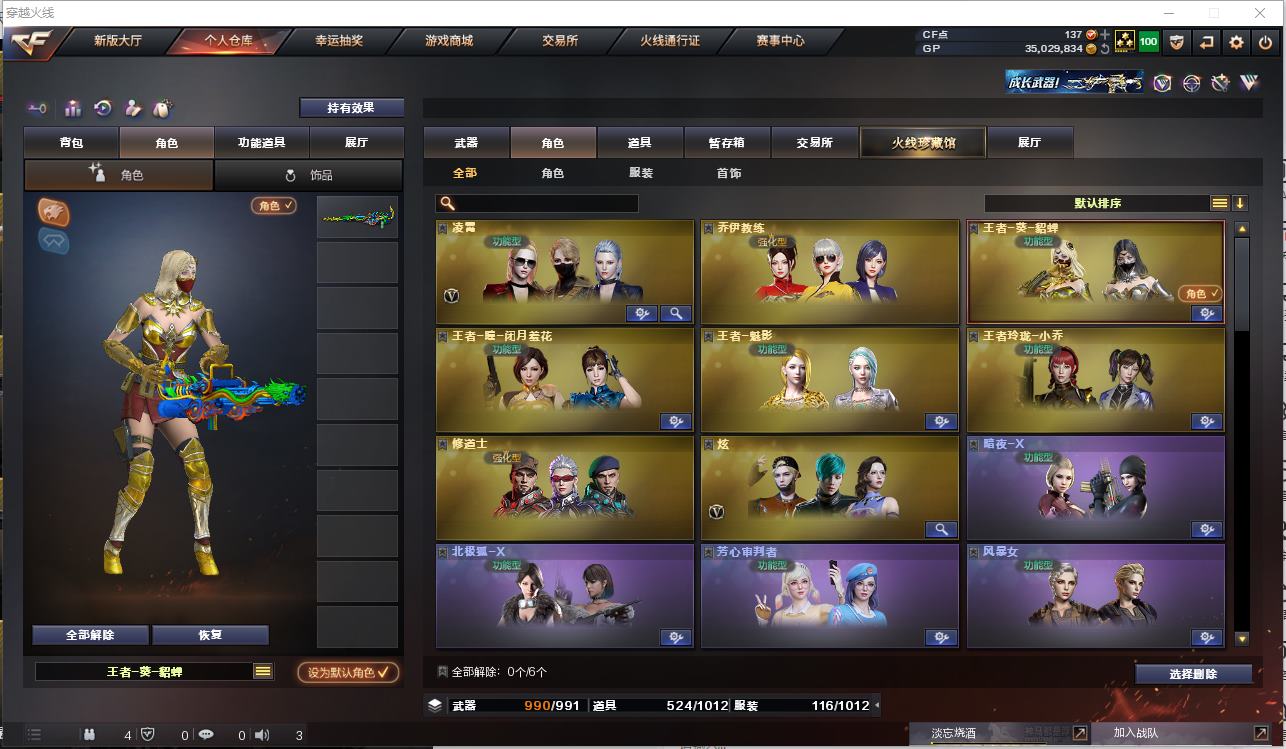
Task: Switch to the 饰品 sub-tab
Action: pyautogui.click(x=308, y=175)
